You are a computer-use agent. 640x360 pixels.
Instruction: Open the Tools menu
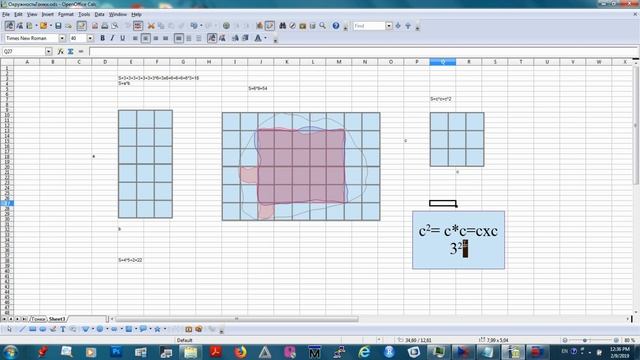click(x=84, y=14)
